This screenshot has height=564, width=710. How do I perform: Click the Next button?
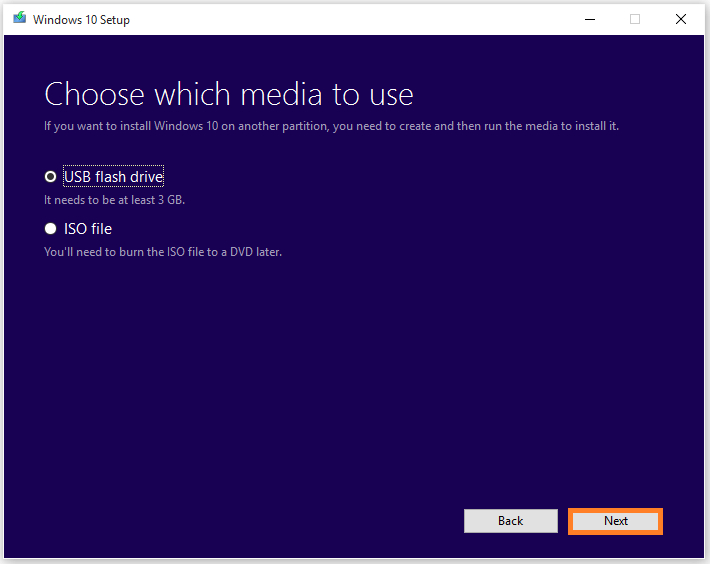coord(615,521)
